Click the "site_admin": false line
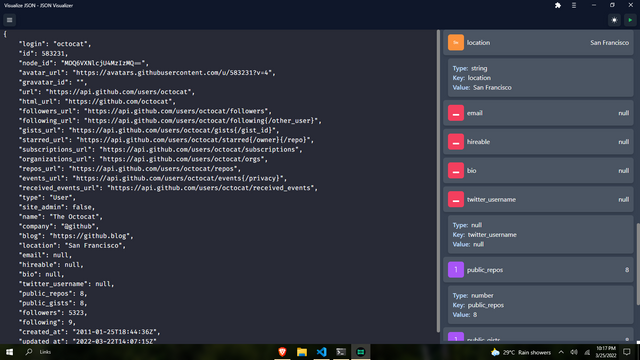Image resolution: width=640 pixels, height=360 pixels. [57, 207]
